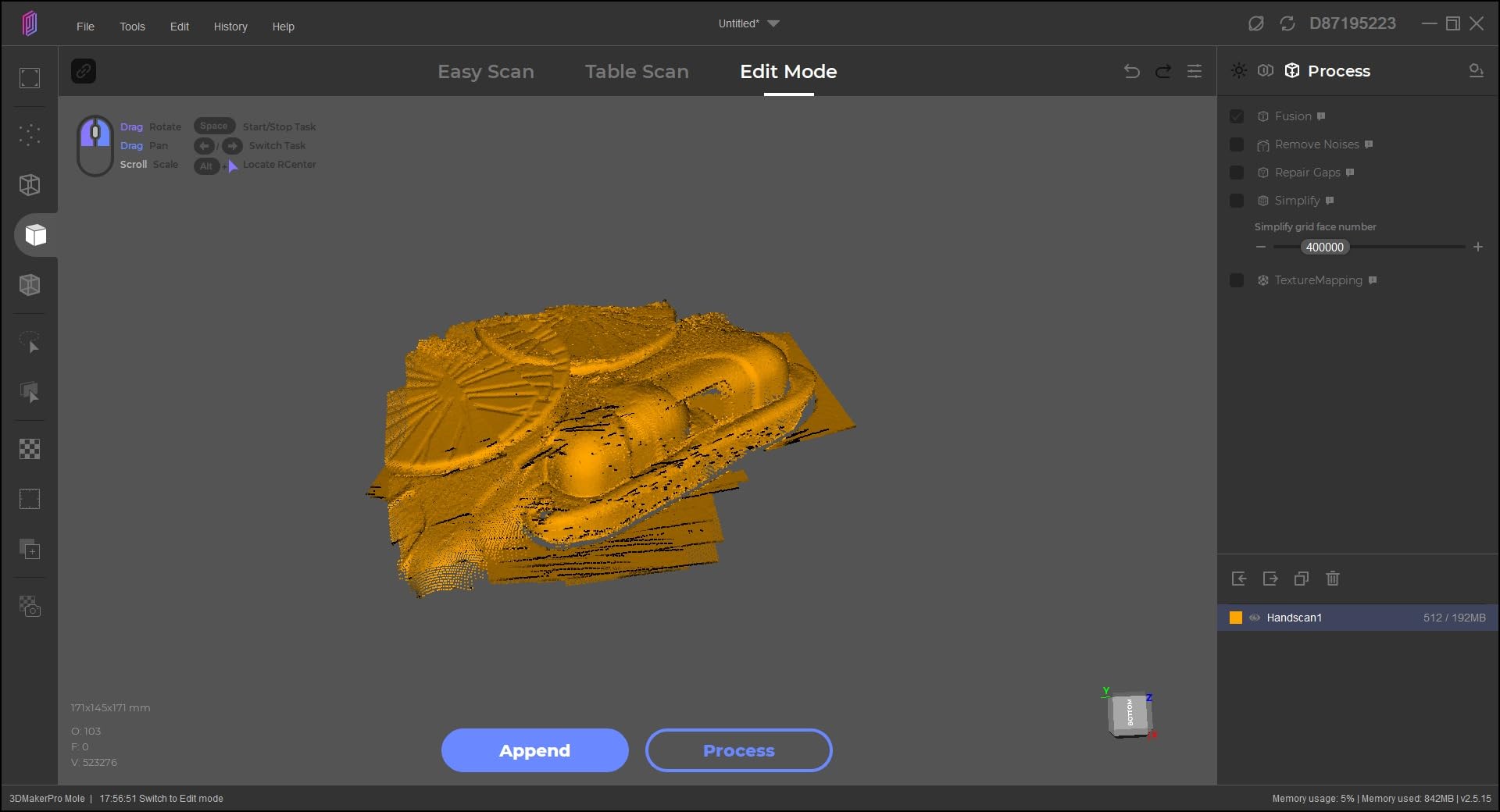The width and height of the screenshot is (1500, 812).
Task: Open the three-line list menu icon
Action: pyautogui.click(x=1195, y=71)
